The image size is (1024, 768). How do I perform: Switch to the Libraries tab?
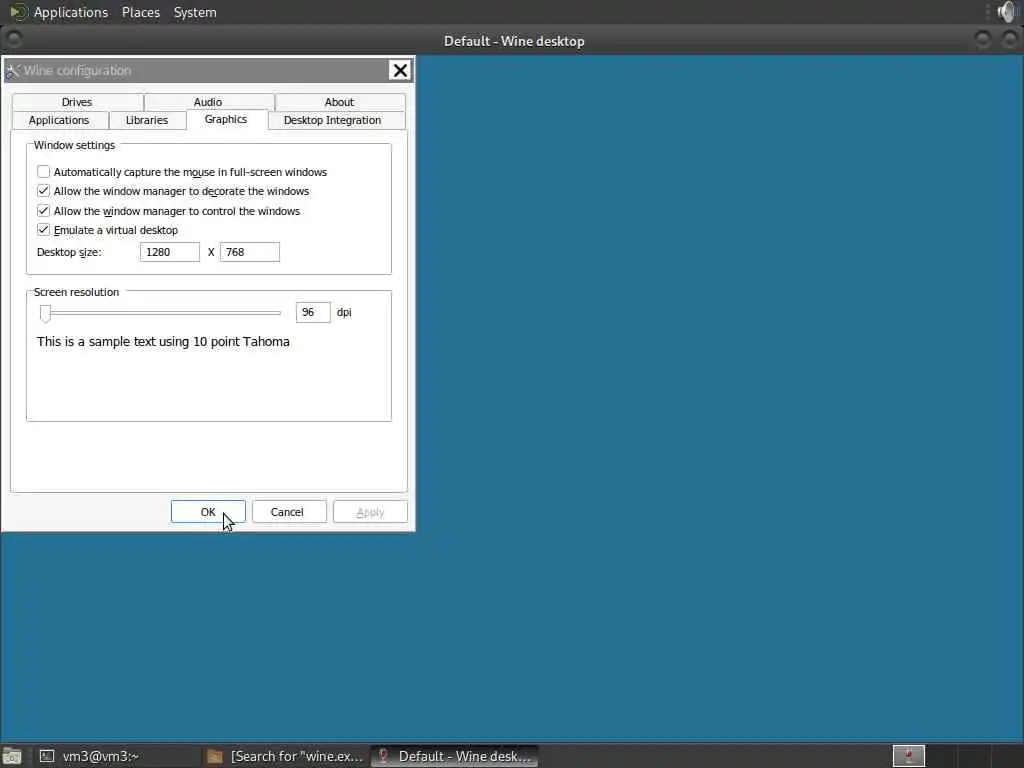147,120
